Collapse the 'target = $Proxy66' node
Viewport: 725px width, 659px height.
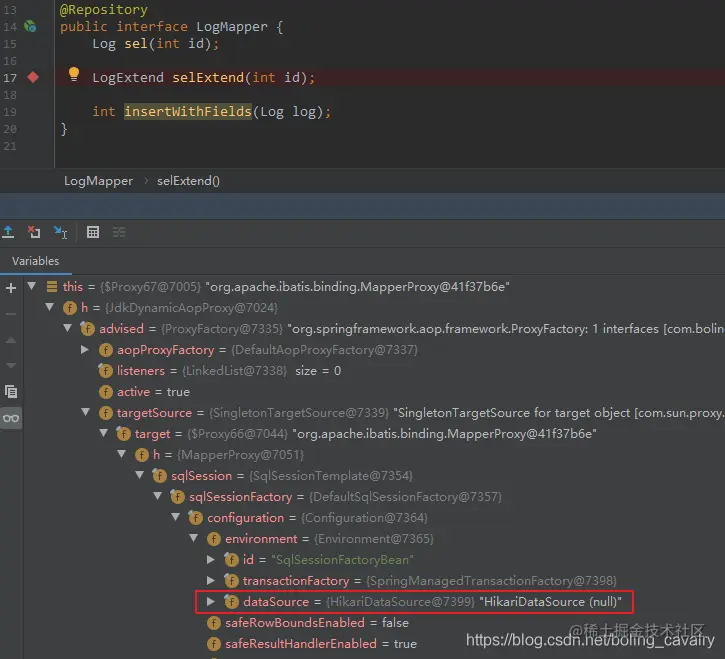104,433
